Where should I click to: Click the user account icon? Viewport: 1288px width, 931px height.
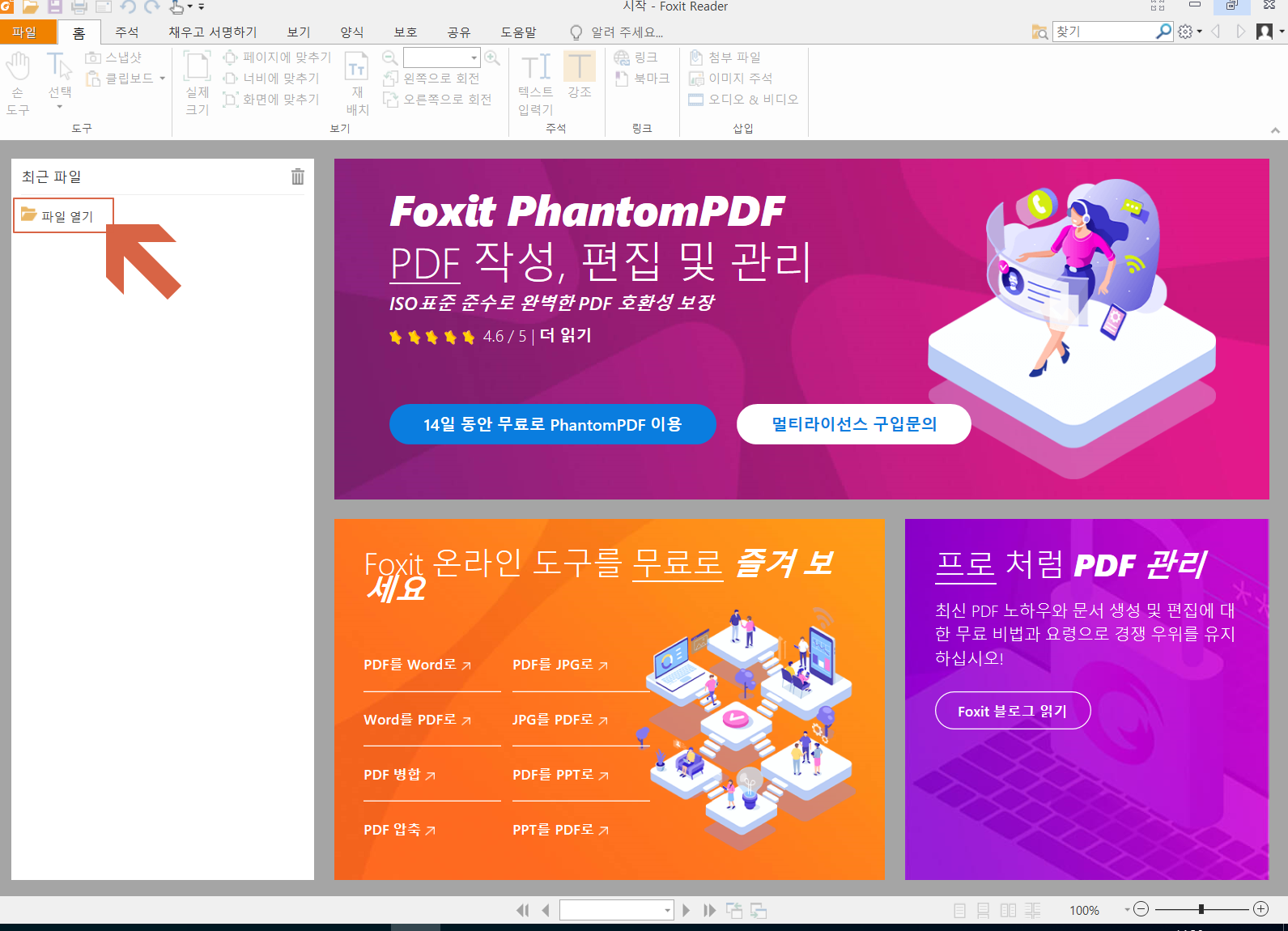coord(1265,32)
